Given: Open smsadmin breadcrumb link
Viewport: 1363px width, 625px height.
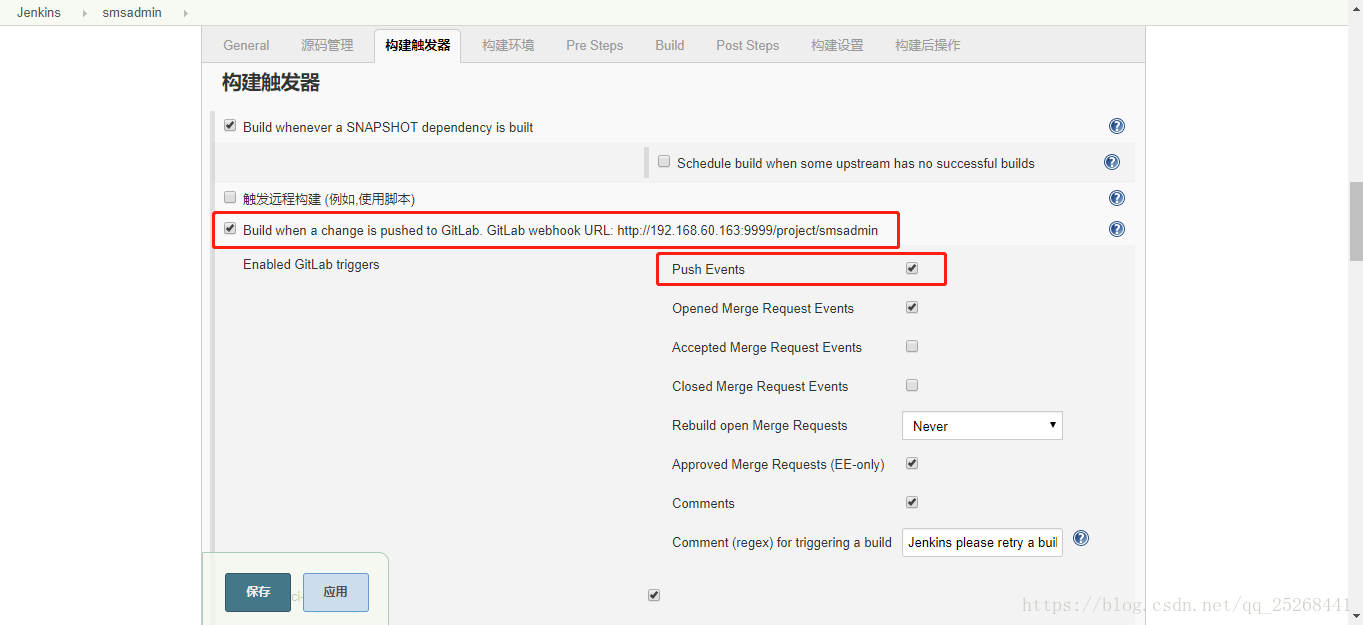Looking at the screenshot, I should point(132,13).
